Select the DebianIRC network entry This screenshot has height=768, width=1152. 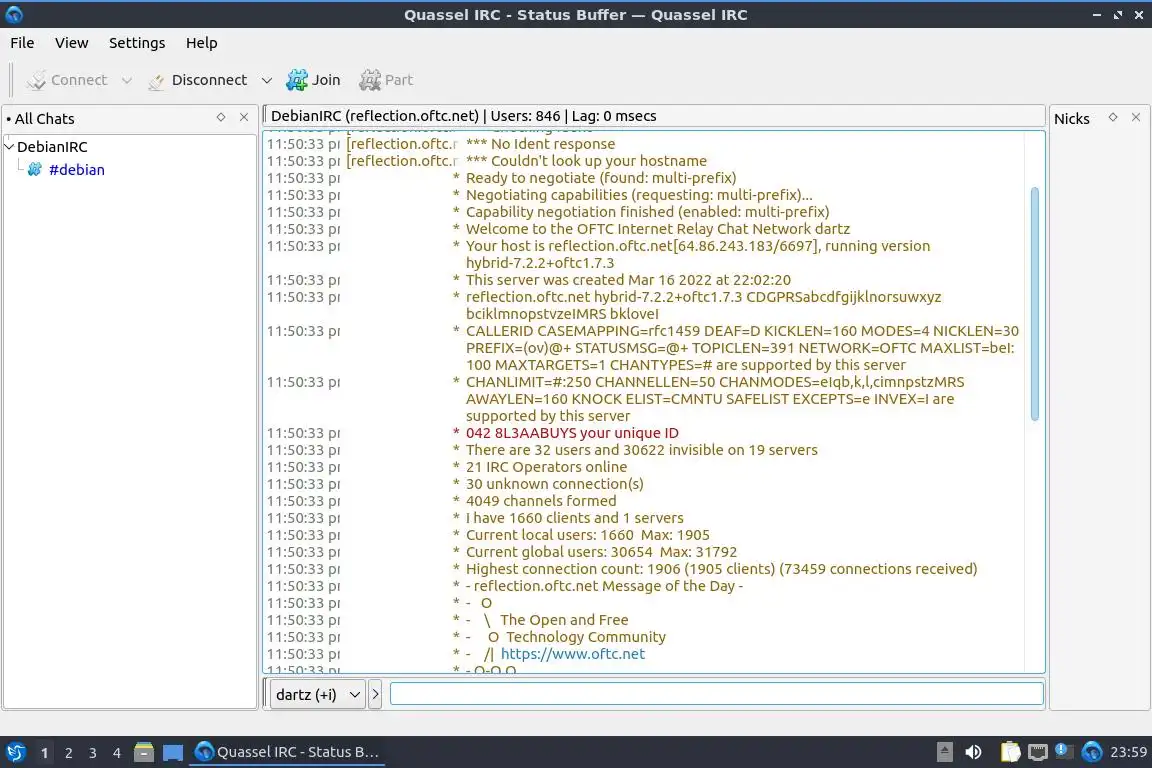click(x=52, y=146)
